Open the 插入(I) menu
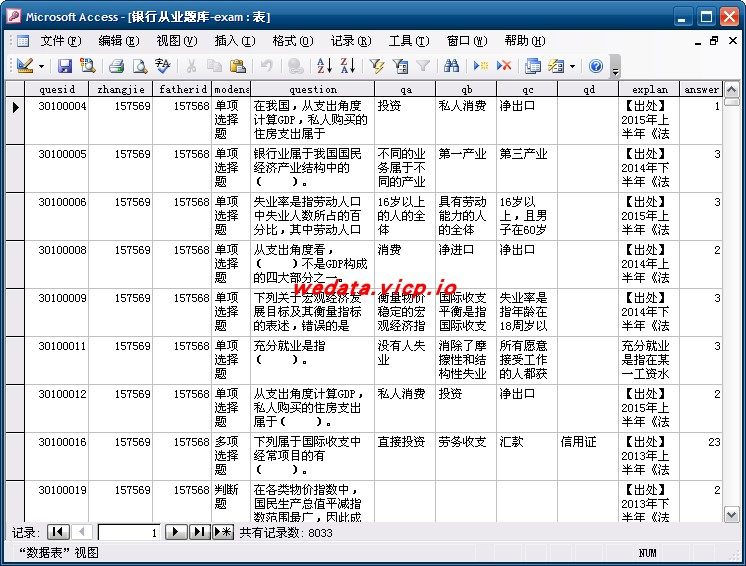The height and width of the screenshot is (566, 746). 235,41
